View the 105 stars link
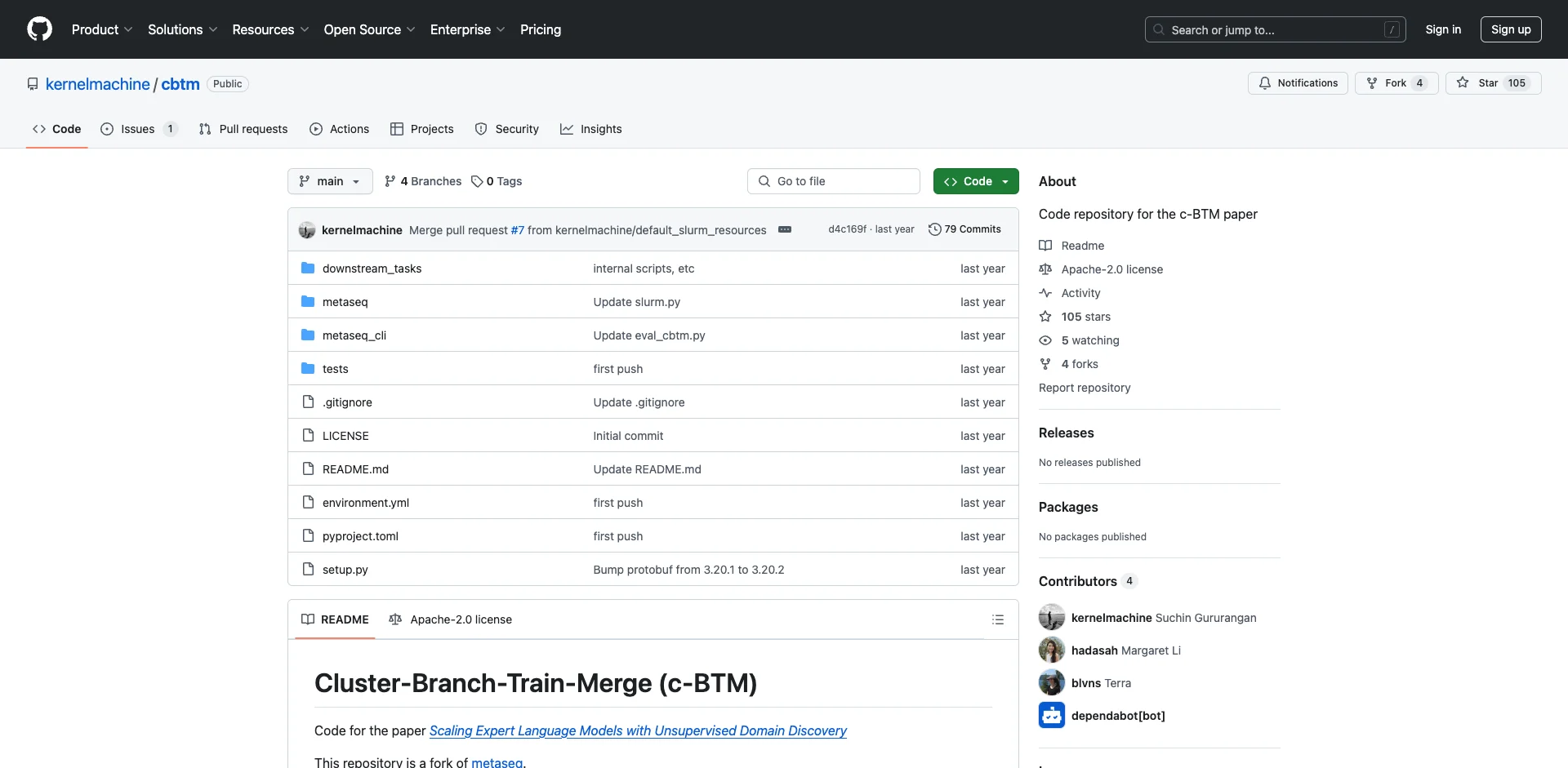The image size is (1568, 768). coord(1075,317)
